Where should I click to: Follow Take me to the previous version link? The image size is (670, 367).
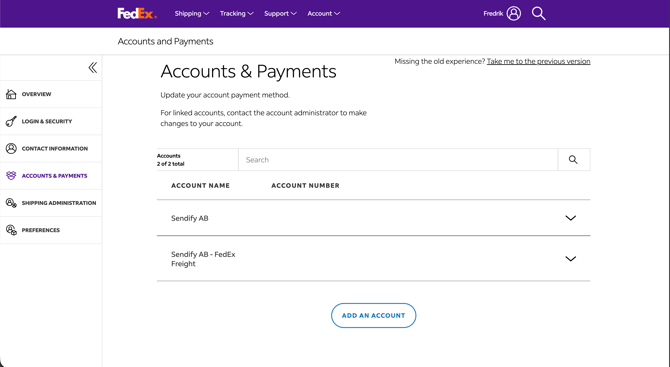[x=538, y=61]
